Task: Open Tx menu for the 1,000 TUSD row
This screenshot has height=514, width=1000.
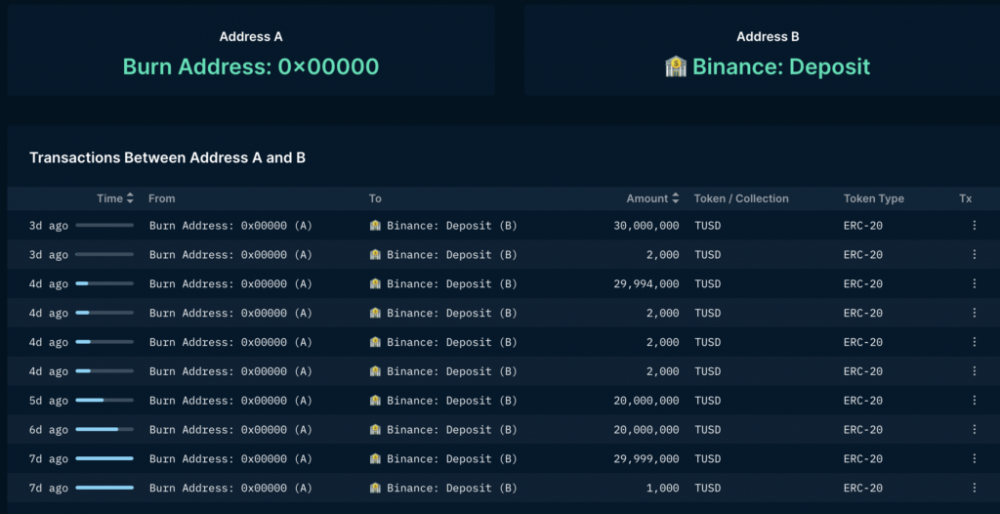Action: [974, 488]
